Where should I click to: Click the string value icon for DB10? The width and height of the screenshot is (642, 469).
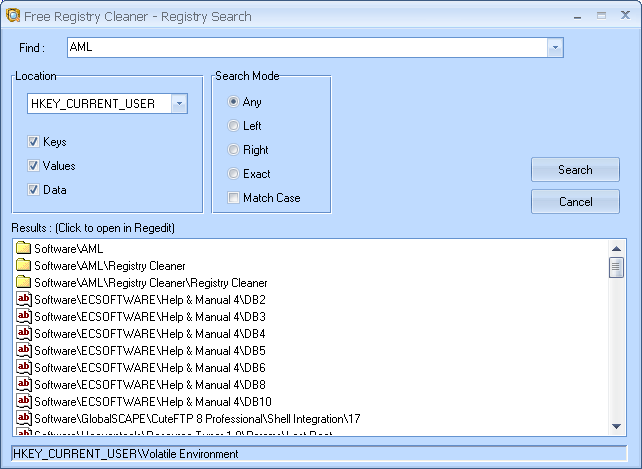coord(24,401)
